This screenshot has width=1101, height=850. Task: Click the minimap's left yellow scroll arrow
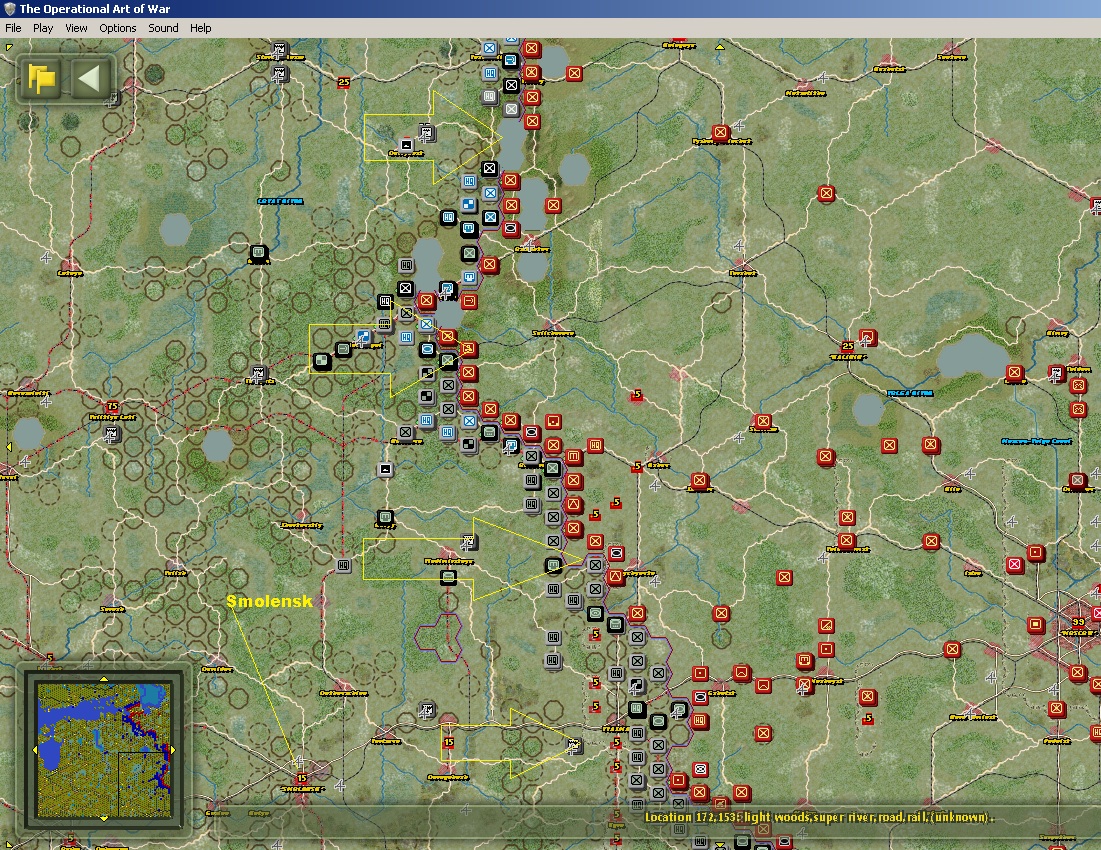tap(35, 750)
